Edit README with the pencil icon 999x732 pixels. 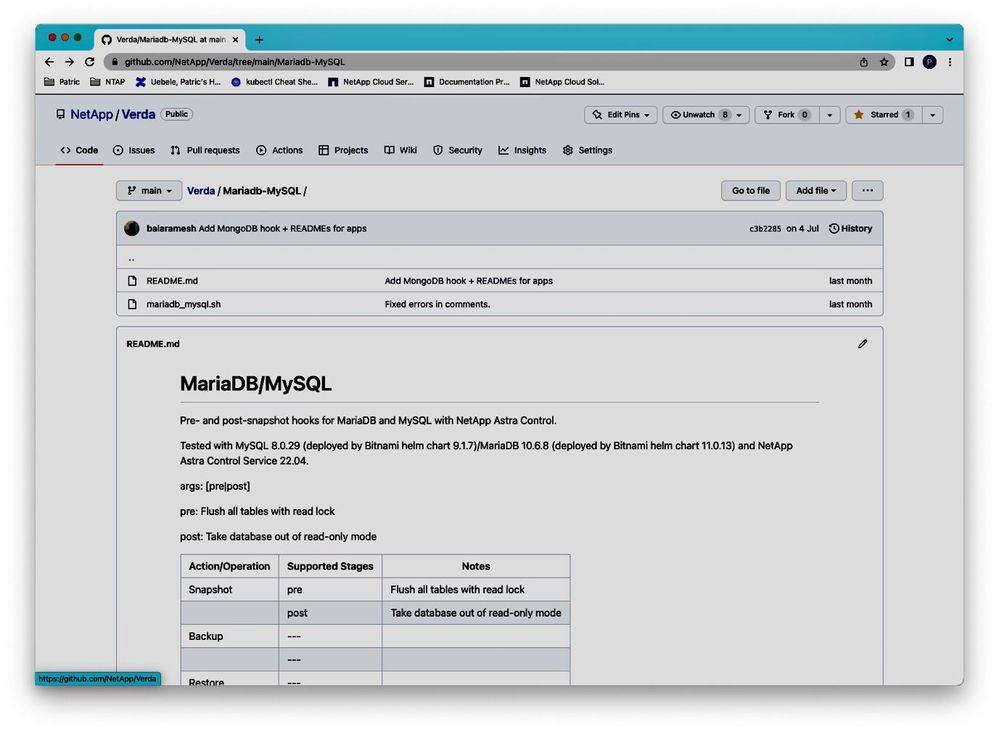862,344
